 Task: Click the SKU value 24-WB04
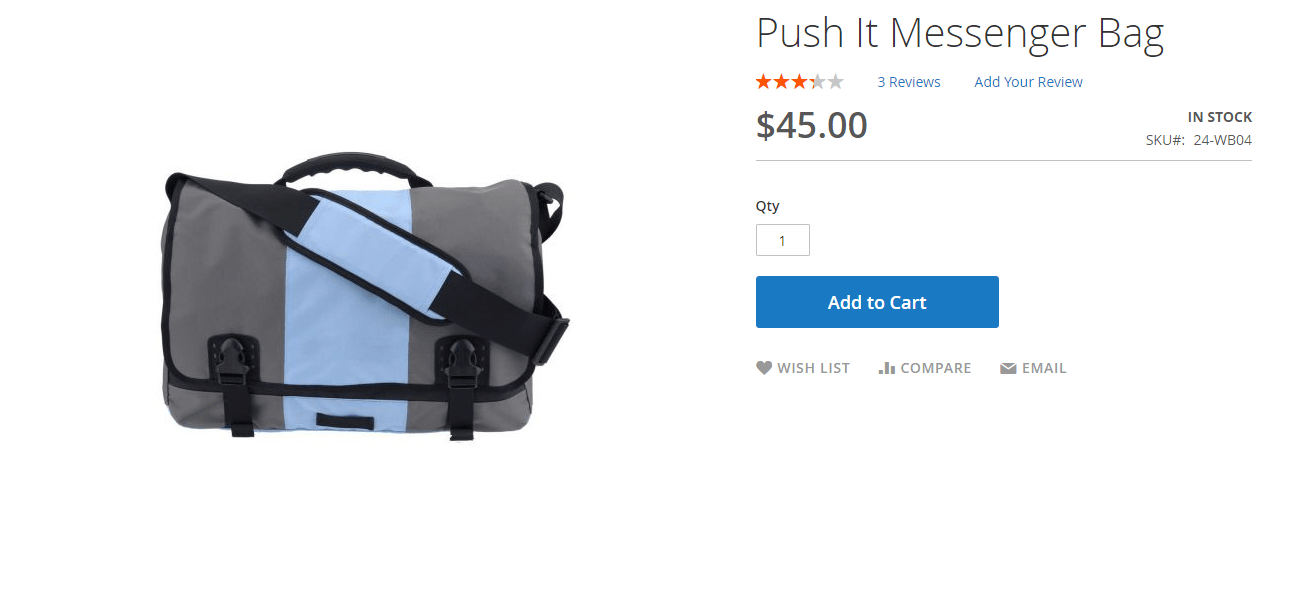1222,140
